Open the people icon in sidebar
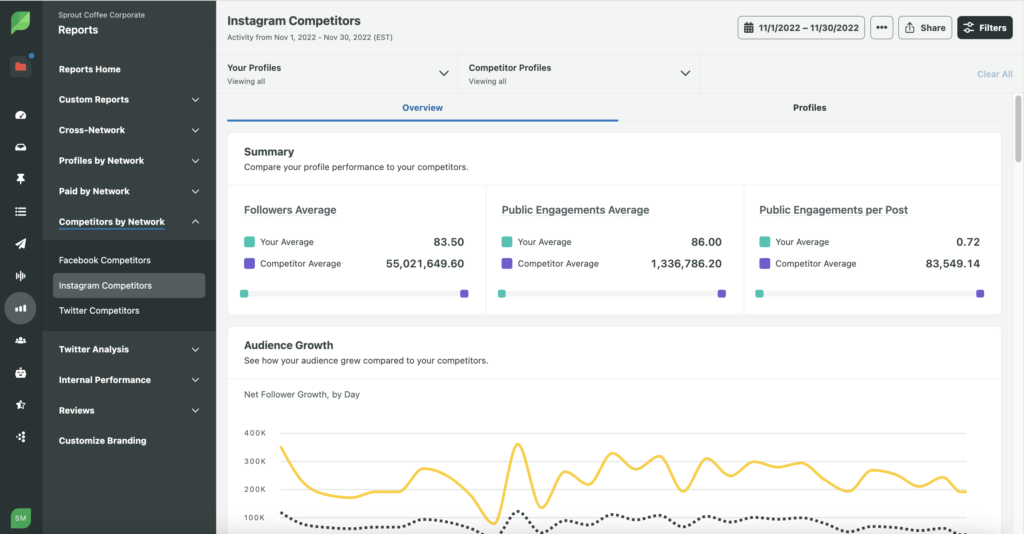The width and height of the screenshot is (1024, 534). [20, 340]
